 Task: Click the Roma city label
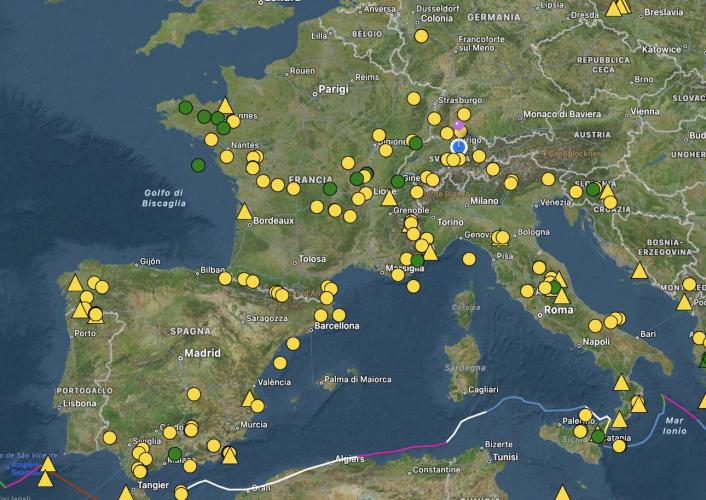click(x=559, y=309)
